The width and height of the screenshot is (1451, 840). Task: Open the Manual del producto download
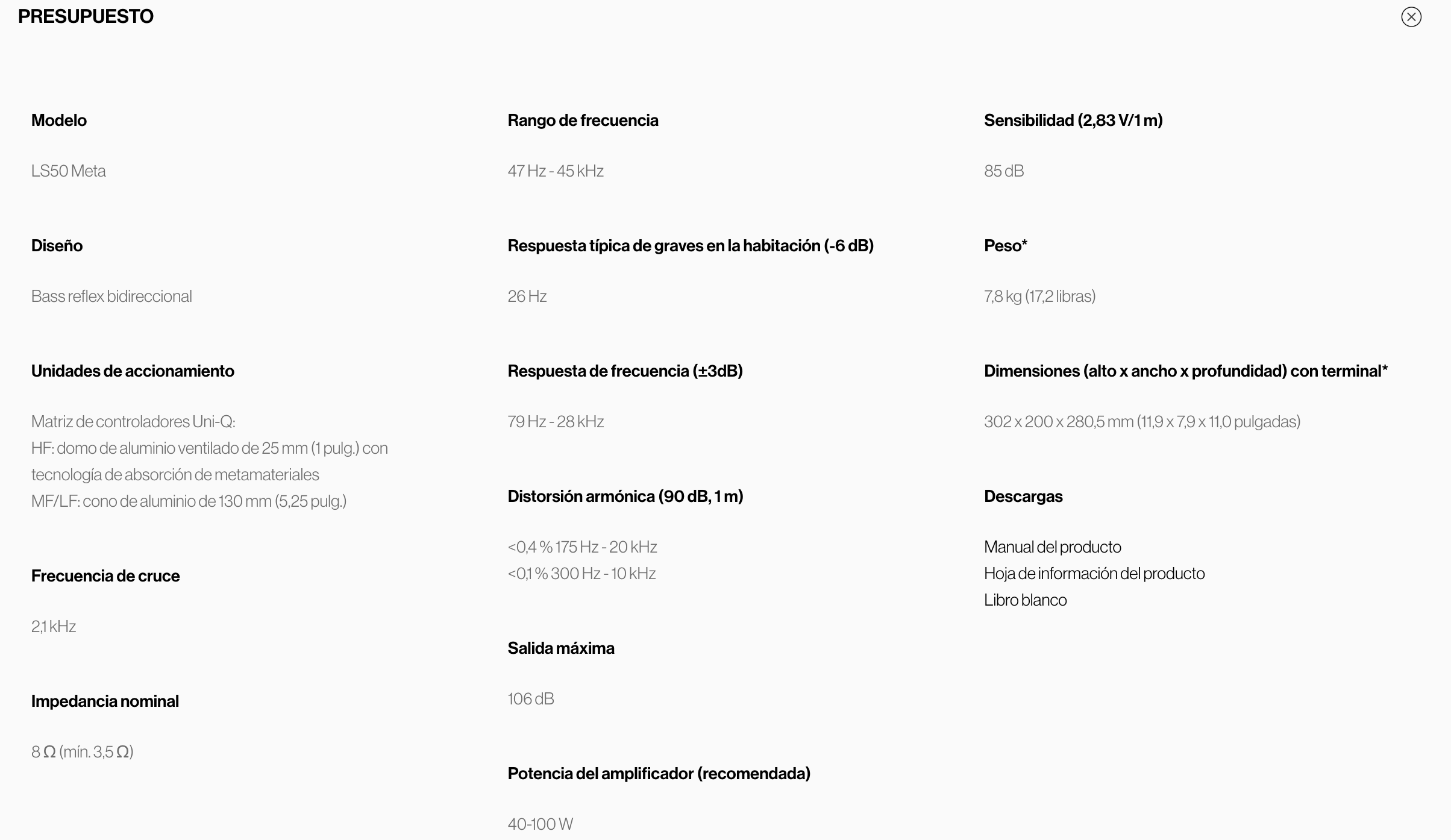(1052, 547)
